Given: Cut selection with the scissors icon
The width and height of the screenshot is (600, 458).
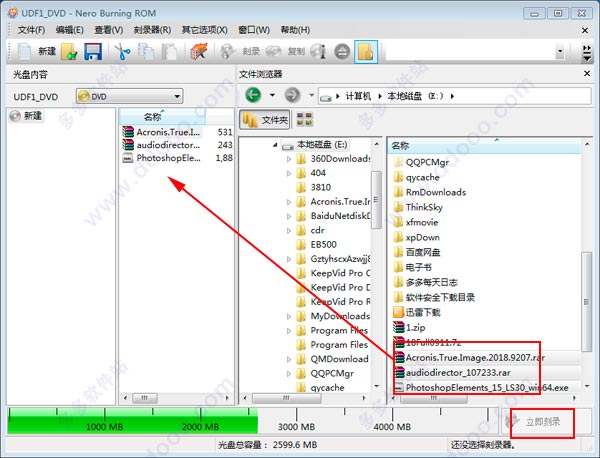Looking at the screenshot, I should point(122,52).
